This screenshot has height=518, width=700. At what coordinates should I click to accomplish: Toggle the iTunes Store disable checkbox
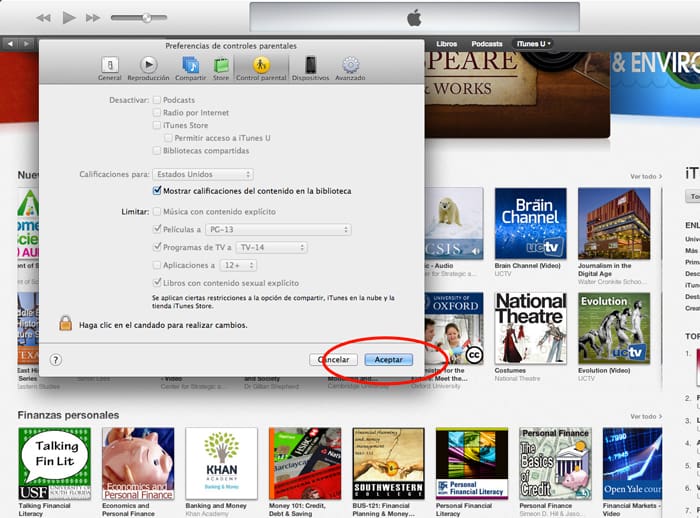157,125
